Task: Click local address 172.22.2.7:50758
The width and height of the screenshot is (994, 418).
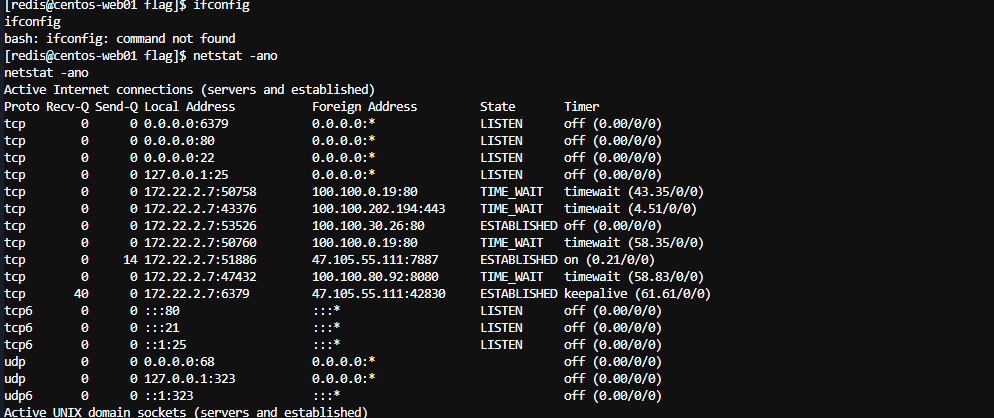Action: [x=200, y=192]
